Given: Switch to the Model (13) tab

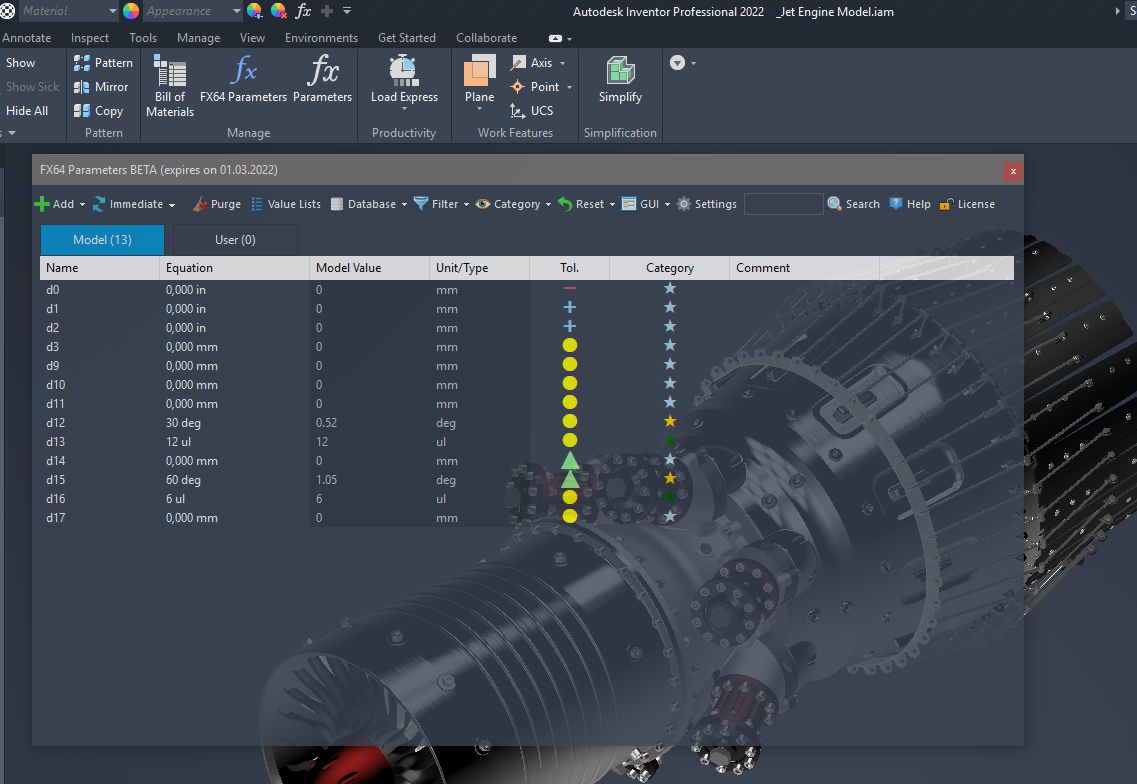Looking at the screenshot, I should 102,239.
